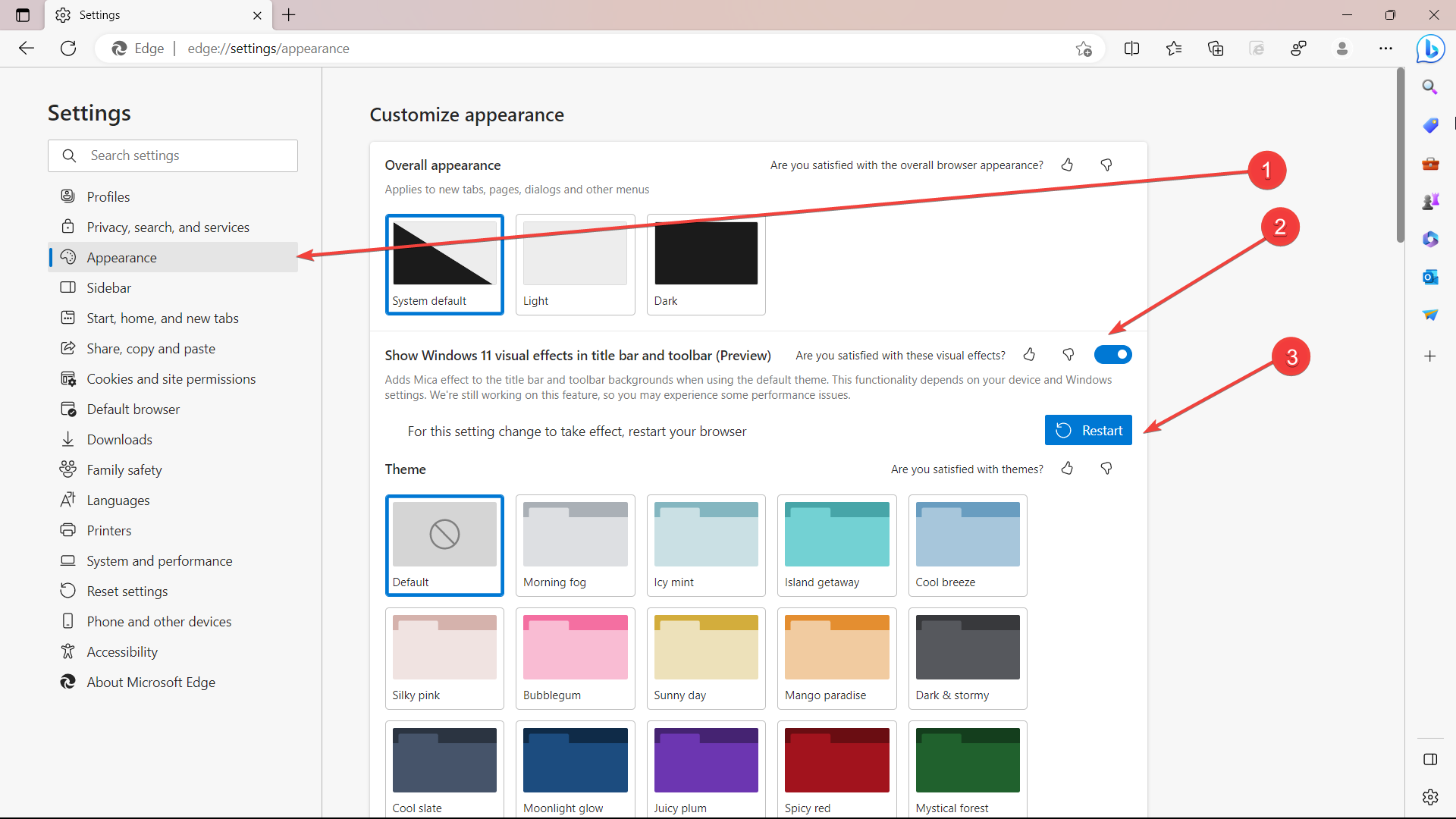Viewport: 1456px width, 819px height.
Task: Click the Tools briefcase sidebar icon
Action: [x=1430, y=163]
